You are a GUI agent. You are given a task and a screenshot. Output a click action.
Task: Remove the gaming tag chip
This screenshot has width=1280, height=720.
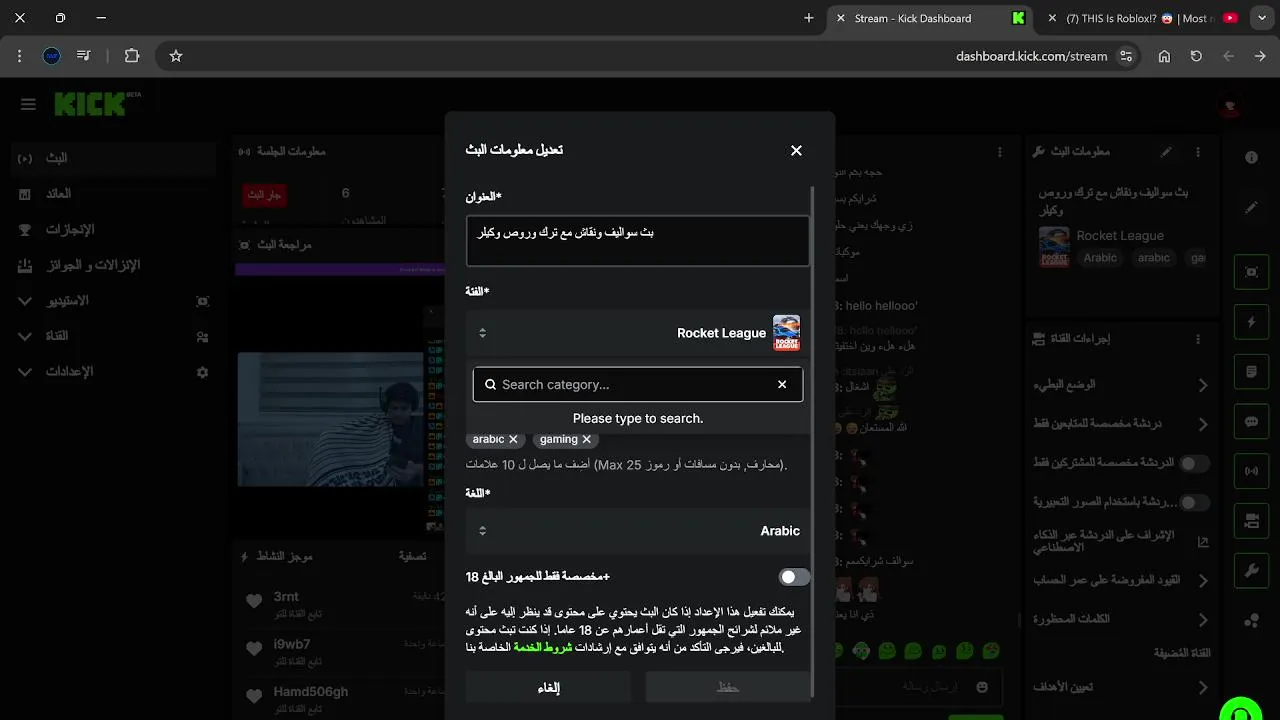587,439
